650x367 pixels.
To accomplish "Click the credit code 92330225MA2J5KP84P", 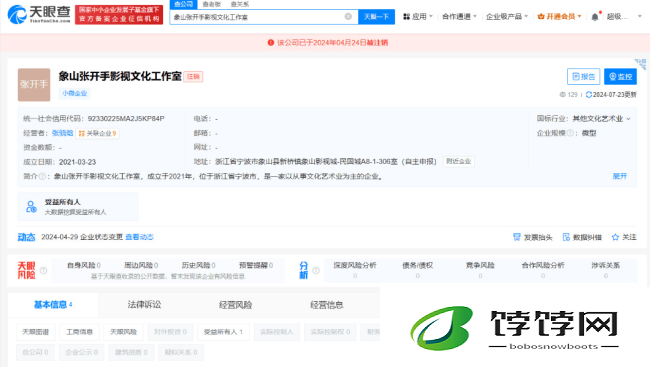I will click(x=126, y=119).
